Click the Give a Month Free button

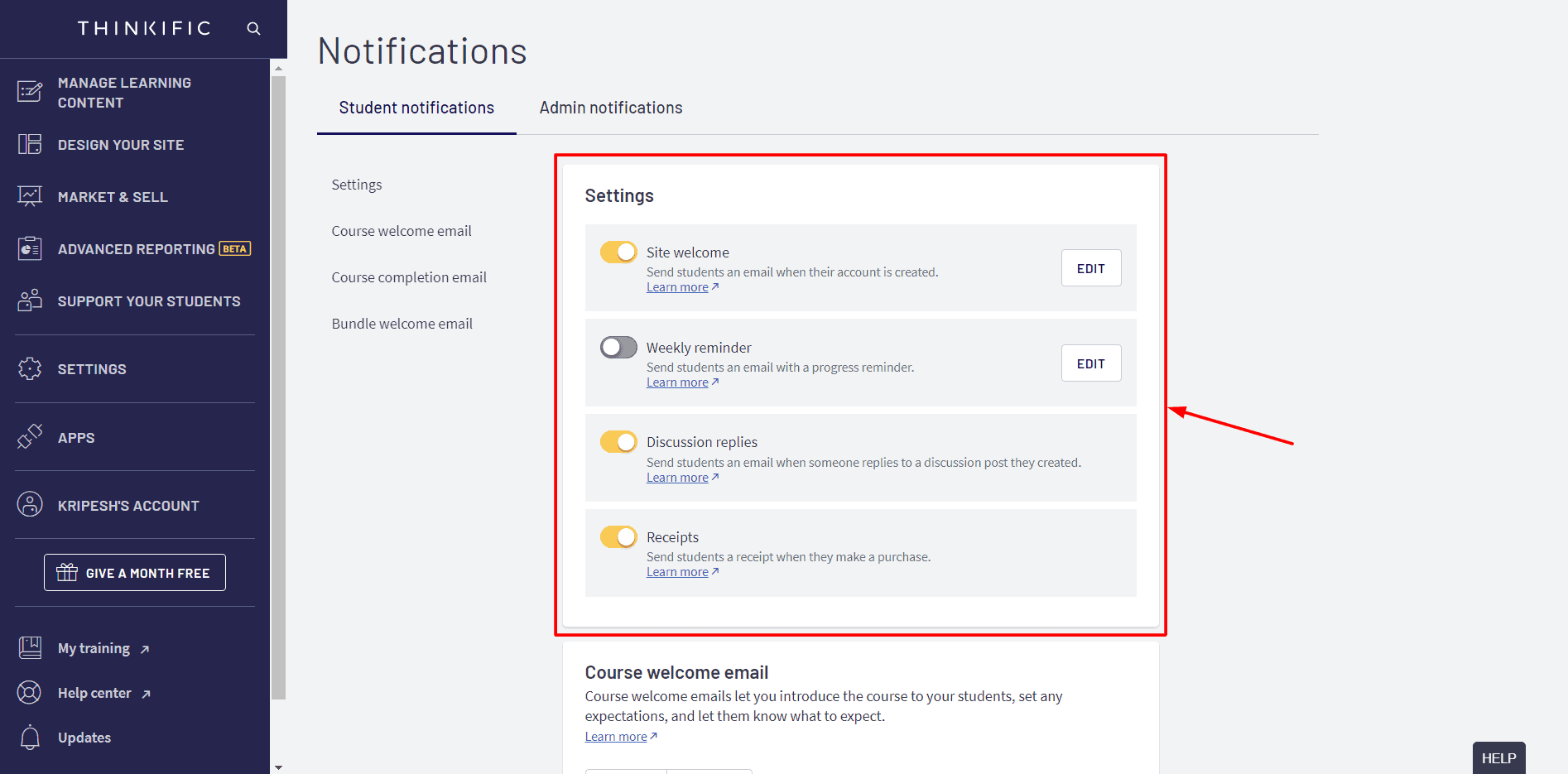(x=135, y=572)
